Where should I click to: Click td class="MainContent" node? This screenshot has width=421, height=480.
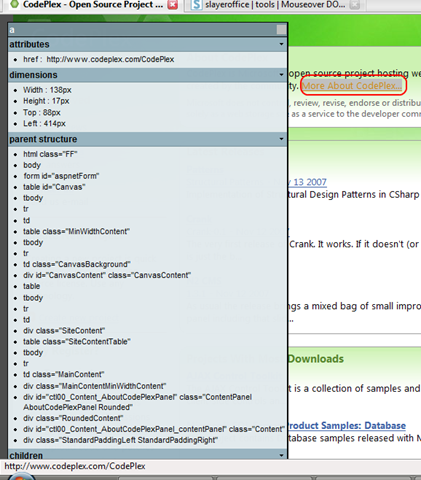point(64,375)
